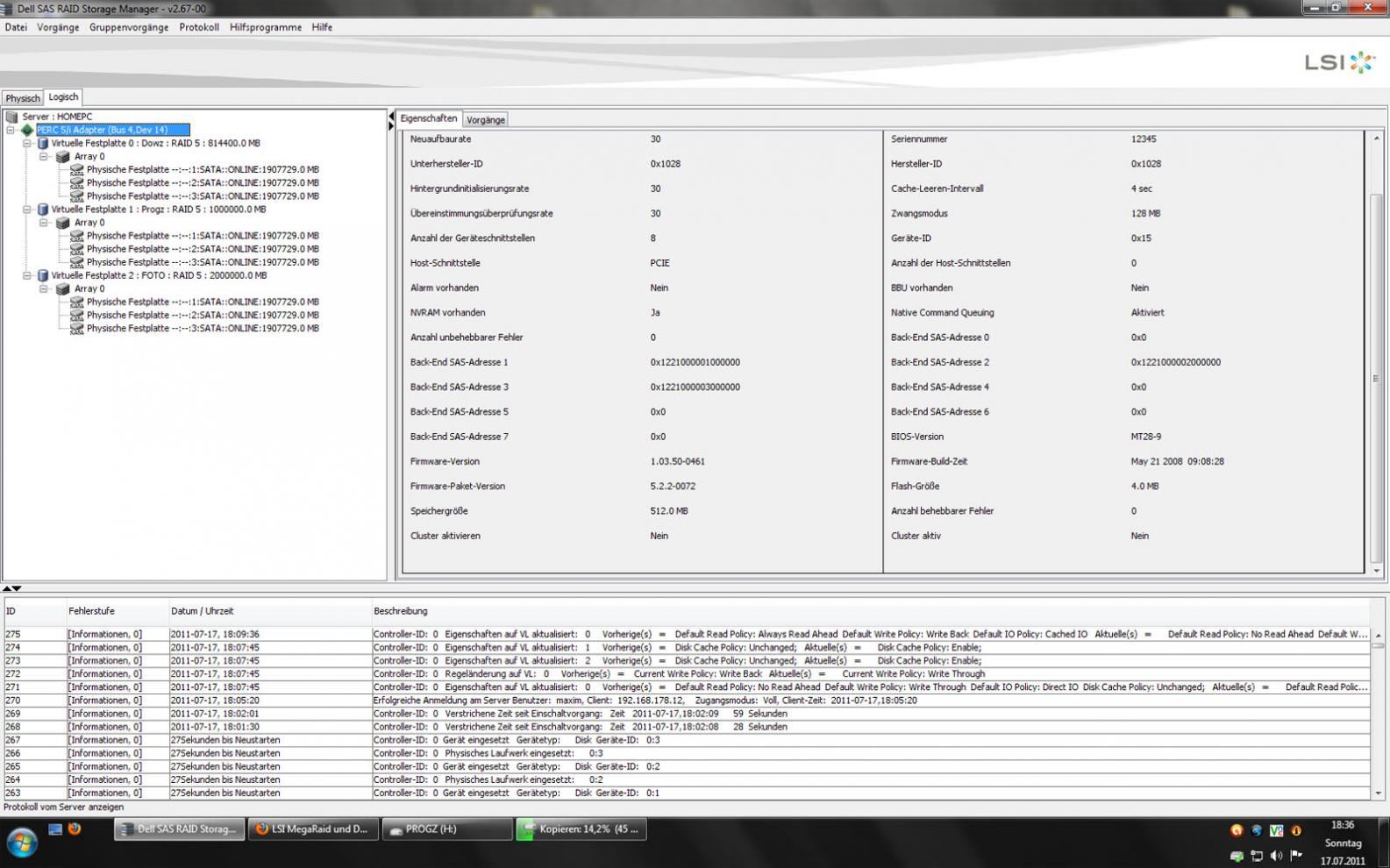Open the Kopieren 14,2% taskbar button

[581, 829]
